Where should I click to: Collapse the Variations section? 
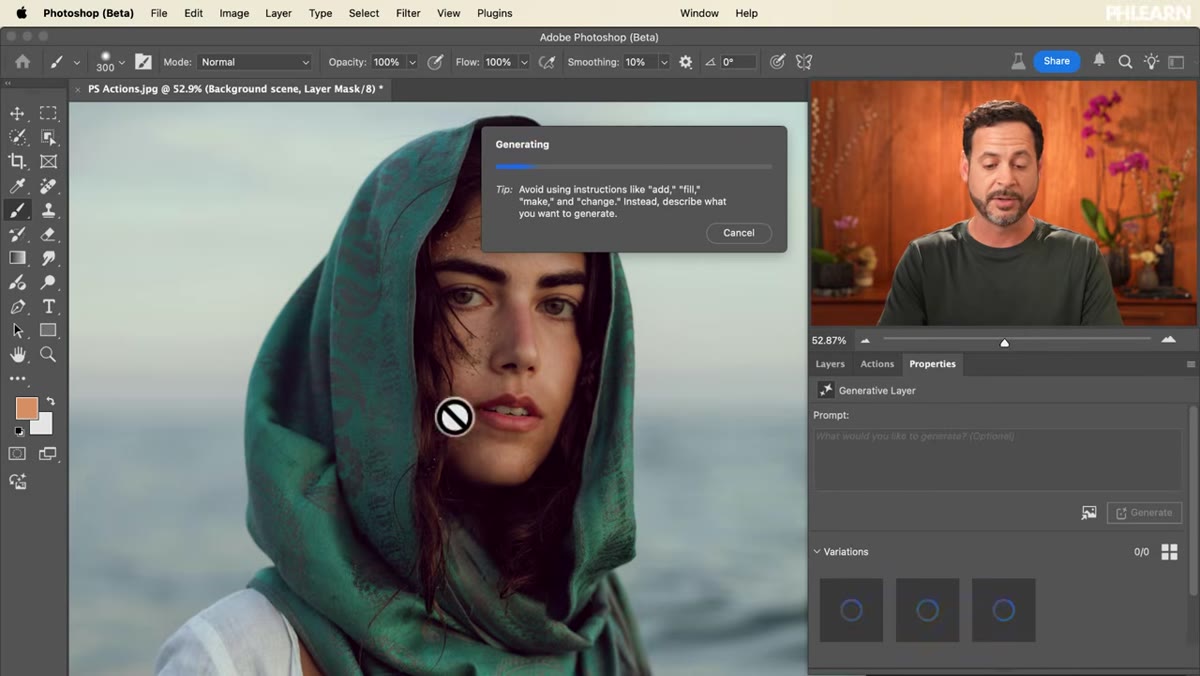(817, 551)
